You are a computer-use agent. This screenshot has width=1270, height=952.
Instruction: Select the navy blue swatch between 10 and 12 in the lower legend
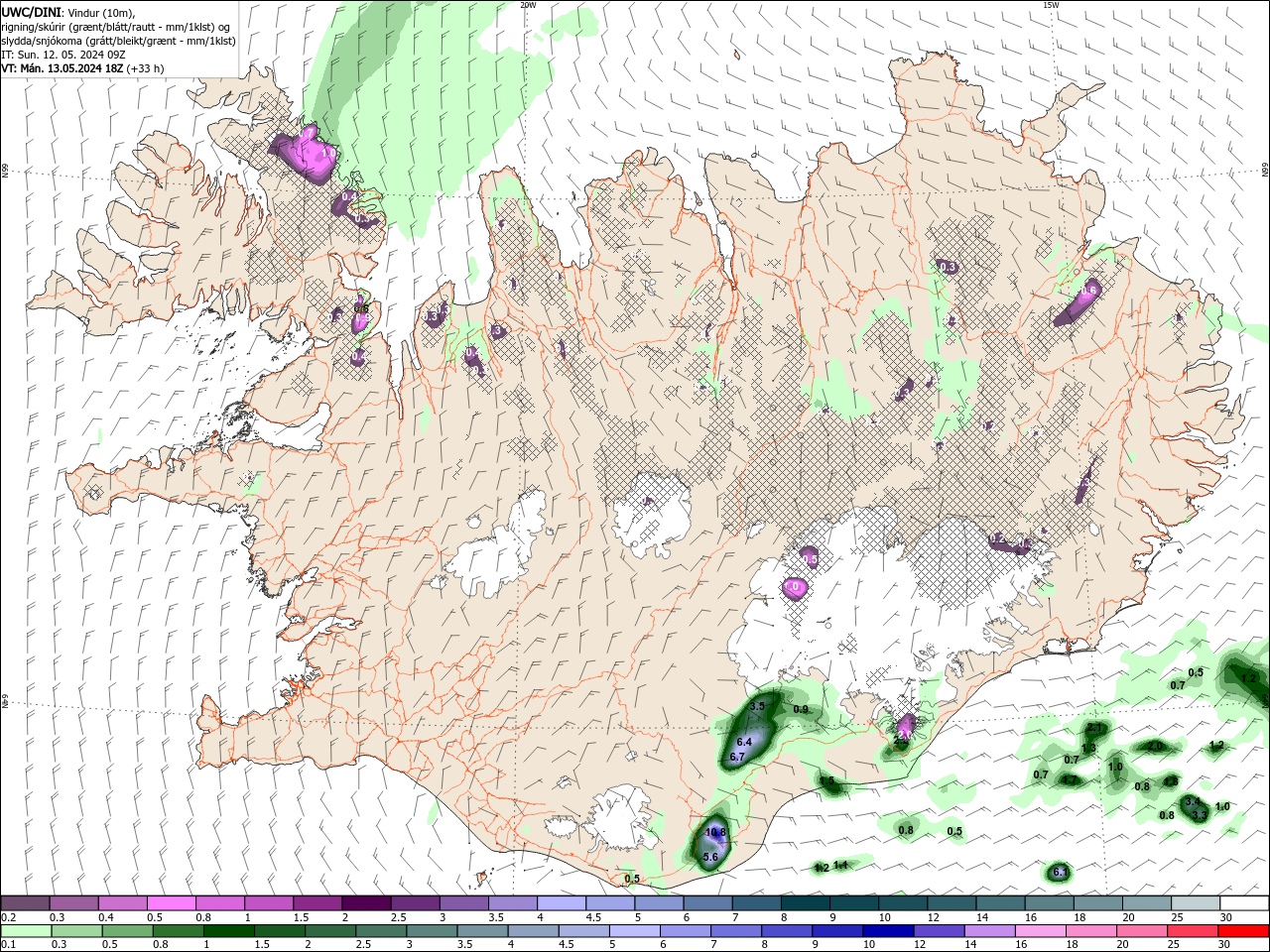pos(886,931)
